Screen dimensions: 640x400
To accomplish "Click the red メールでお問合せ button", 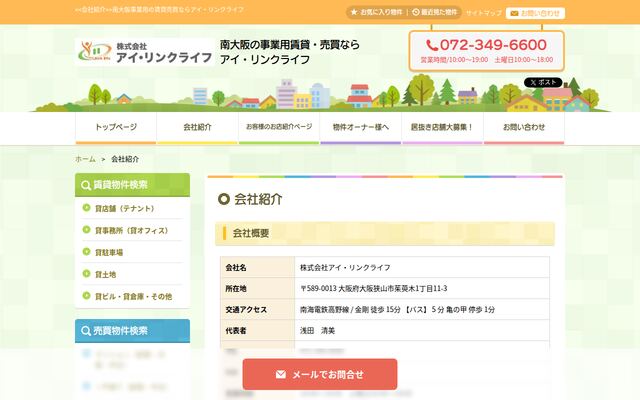I will (x=320, y=374).
